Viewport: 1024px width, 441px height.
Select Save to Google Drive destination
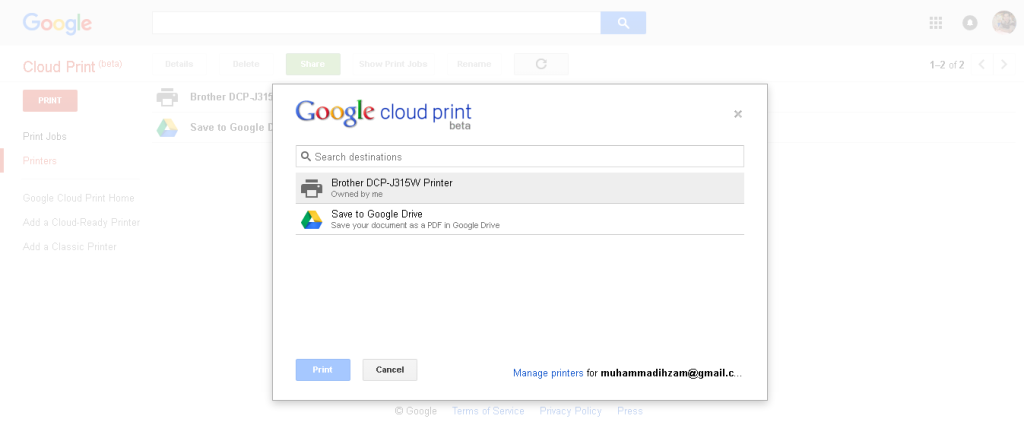click(520, 220)
